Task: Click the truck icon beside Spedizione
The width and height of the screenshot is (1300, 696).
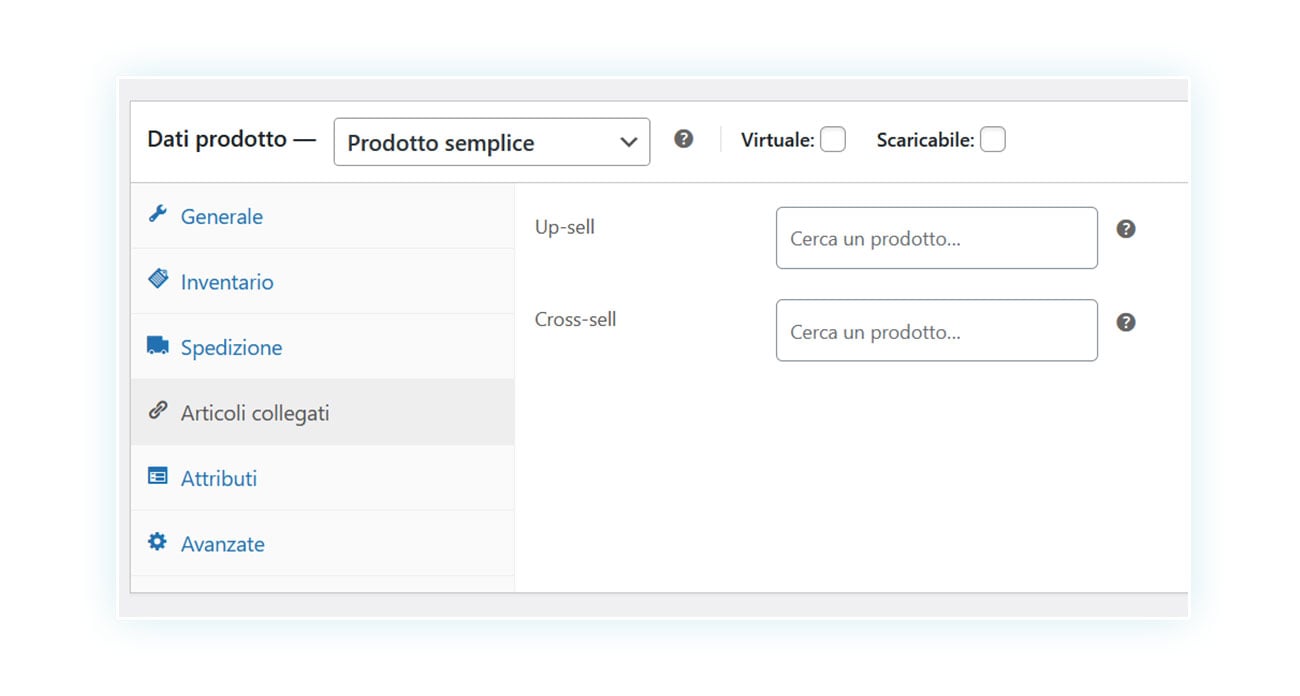Action: point(158,345)
